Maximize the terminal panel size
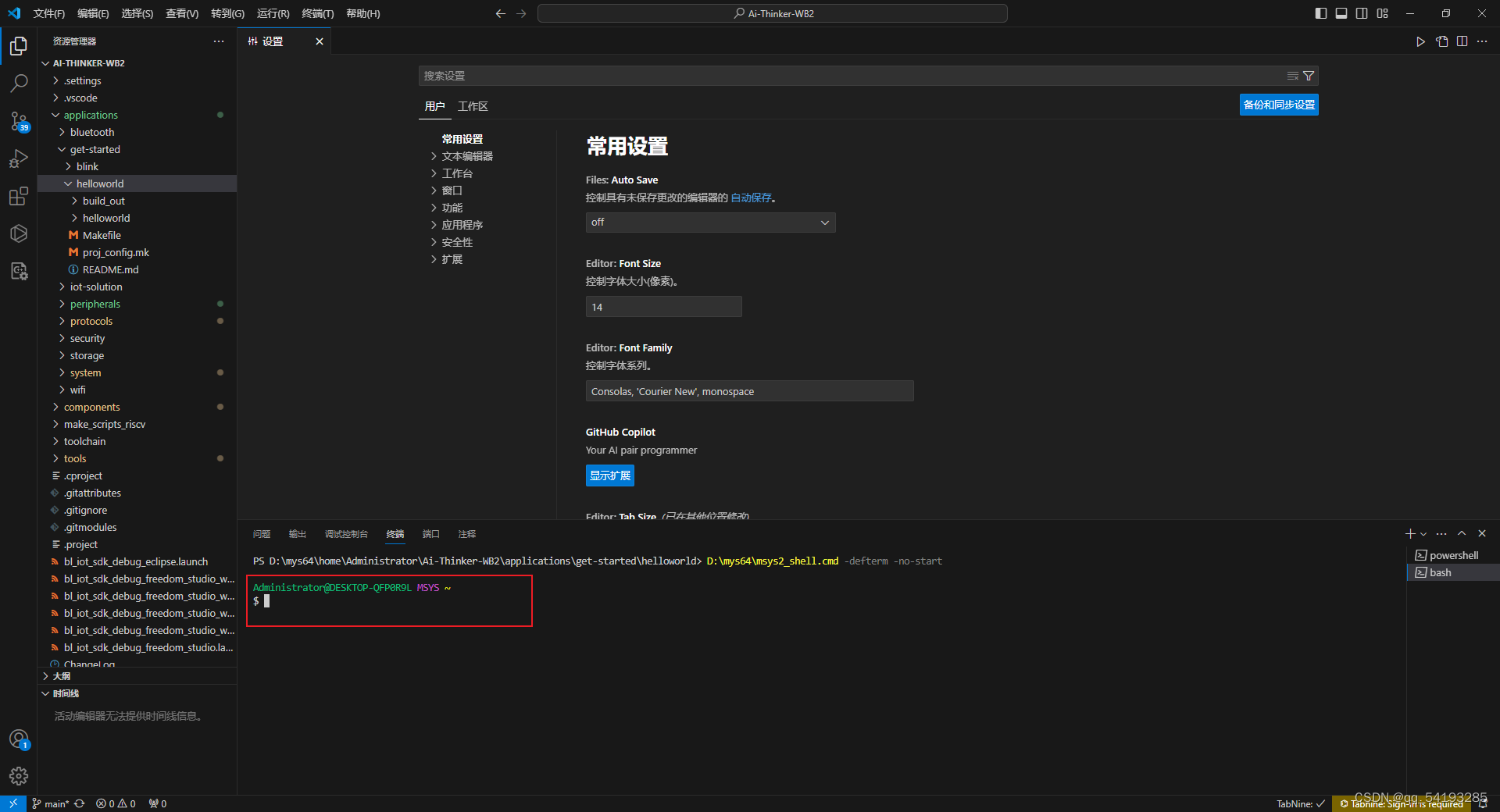This screenshot has height=812, width=1500. 1462,533
